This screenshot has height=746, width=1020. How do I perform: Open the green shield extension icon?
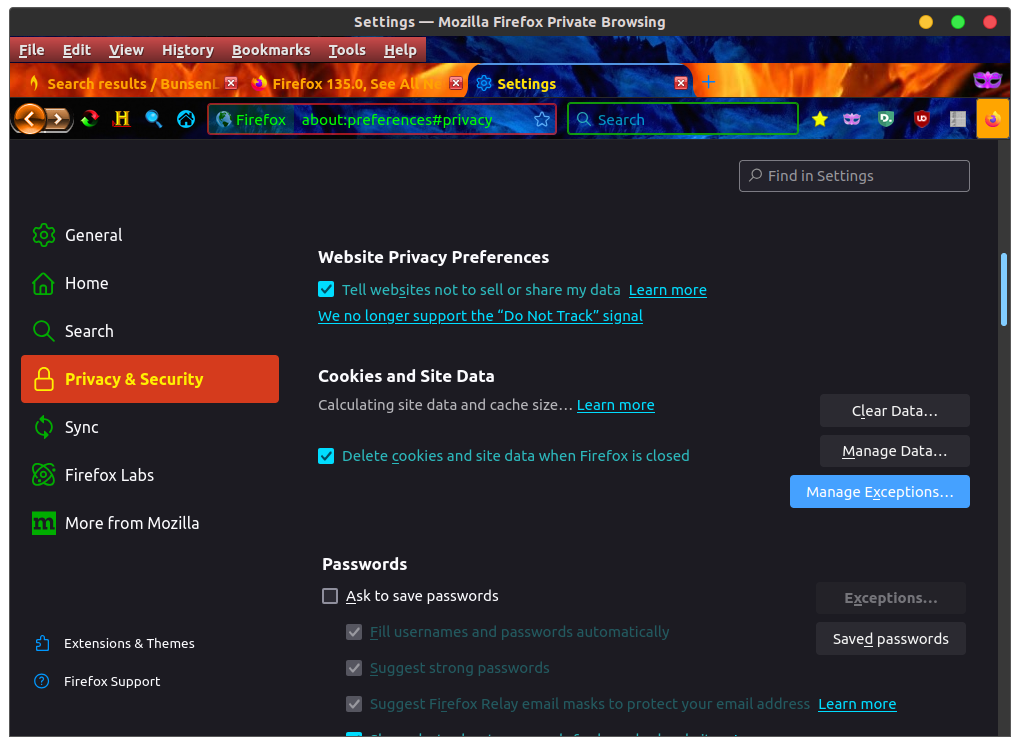885,119
